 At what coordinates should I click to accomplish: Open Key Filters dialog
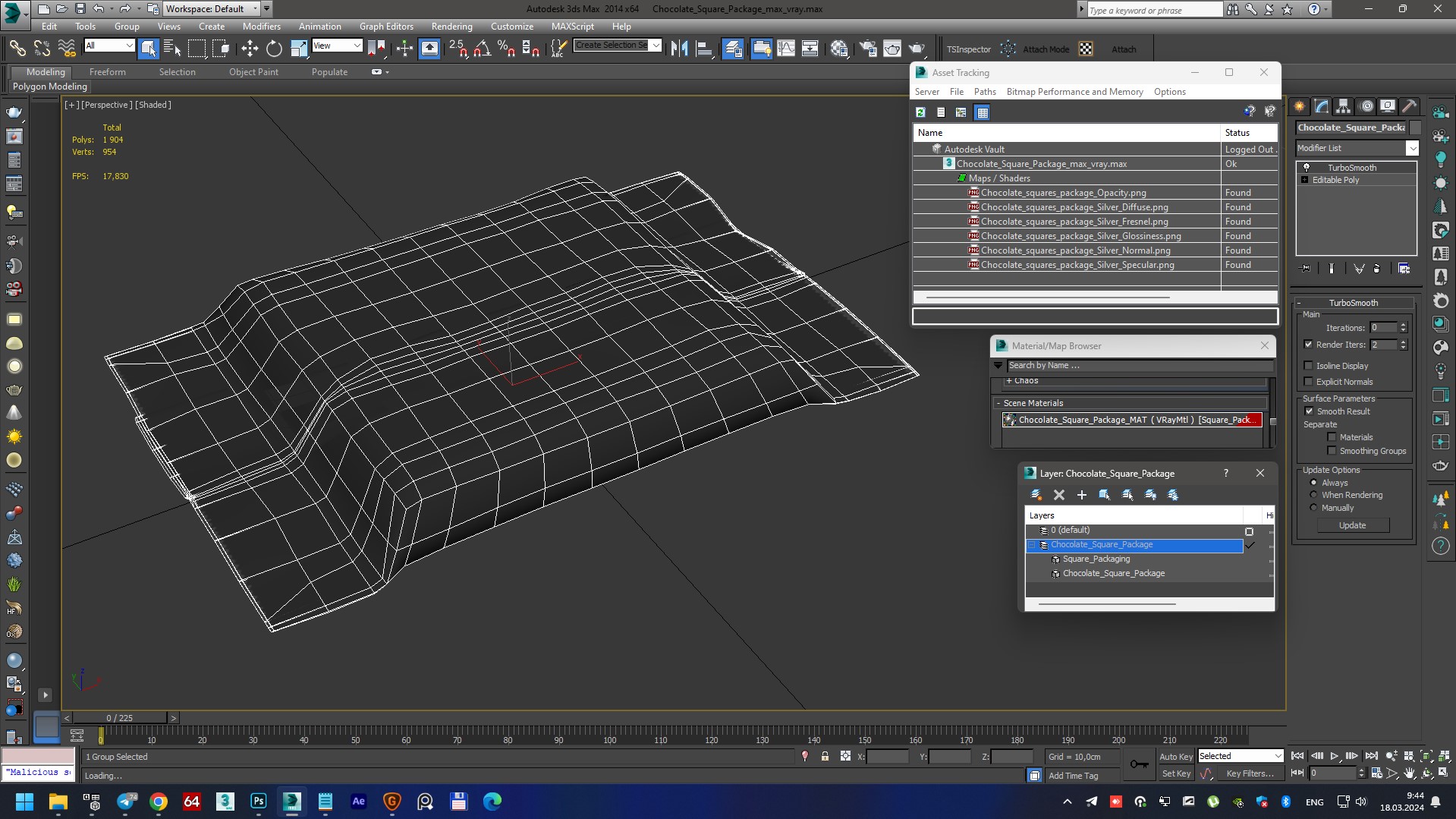click(x=1250, y=773)
